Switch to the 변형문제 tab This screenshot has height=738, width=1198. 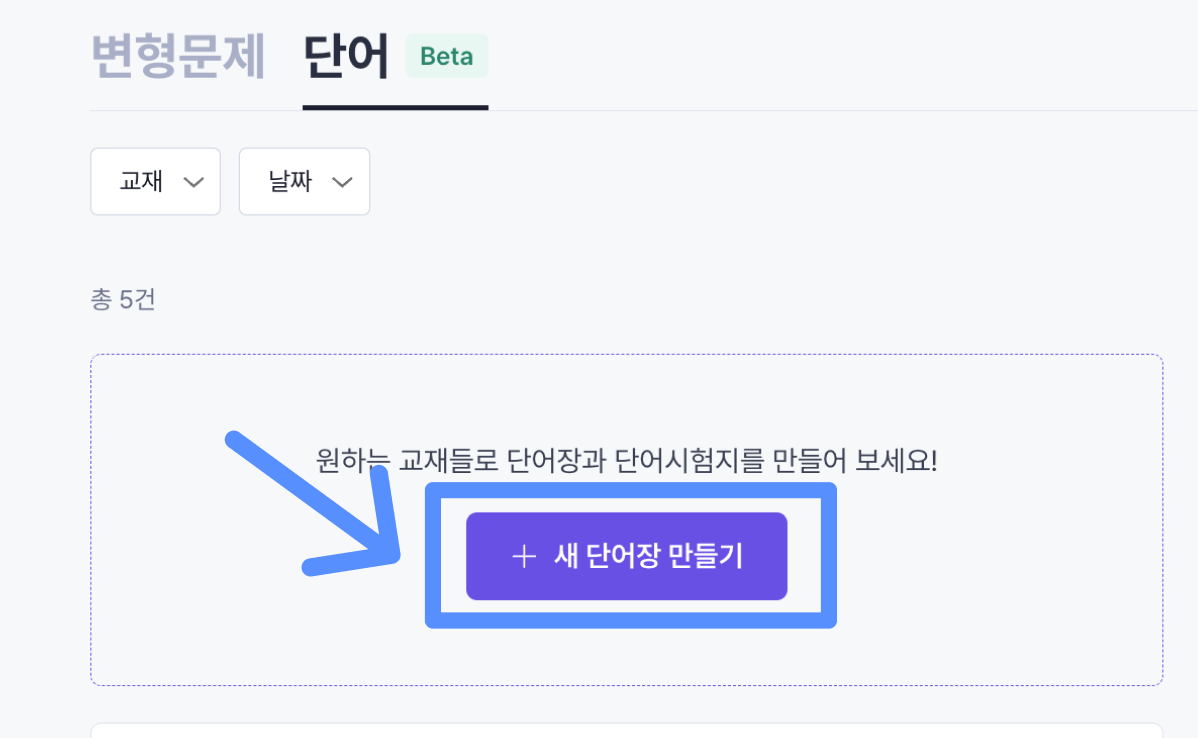[178, 56]
